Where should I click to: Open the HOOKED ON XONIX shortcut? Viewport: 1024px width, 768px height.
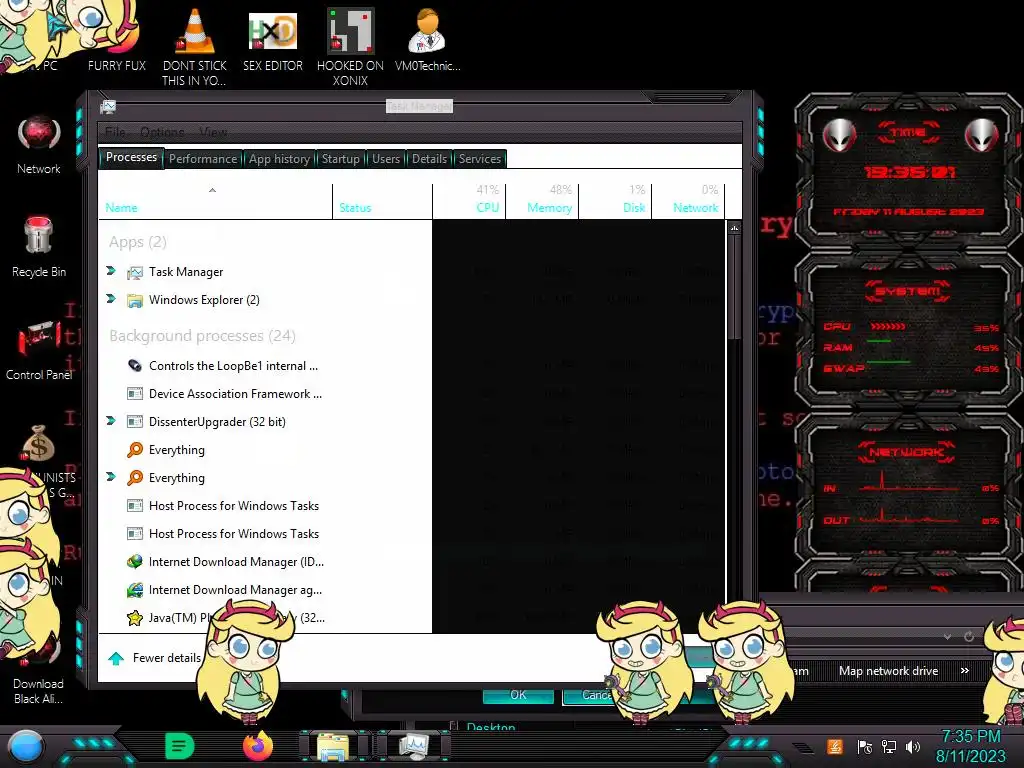(x=350, y=47)
